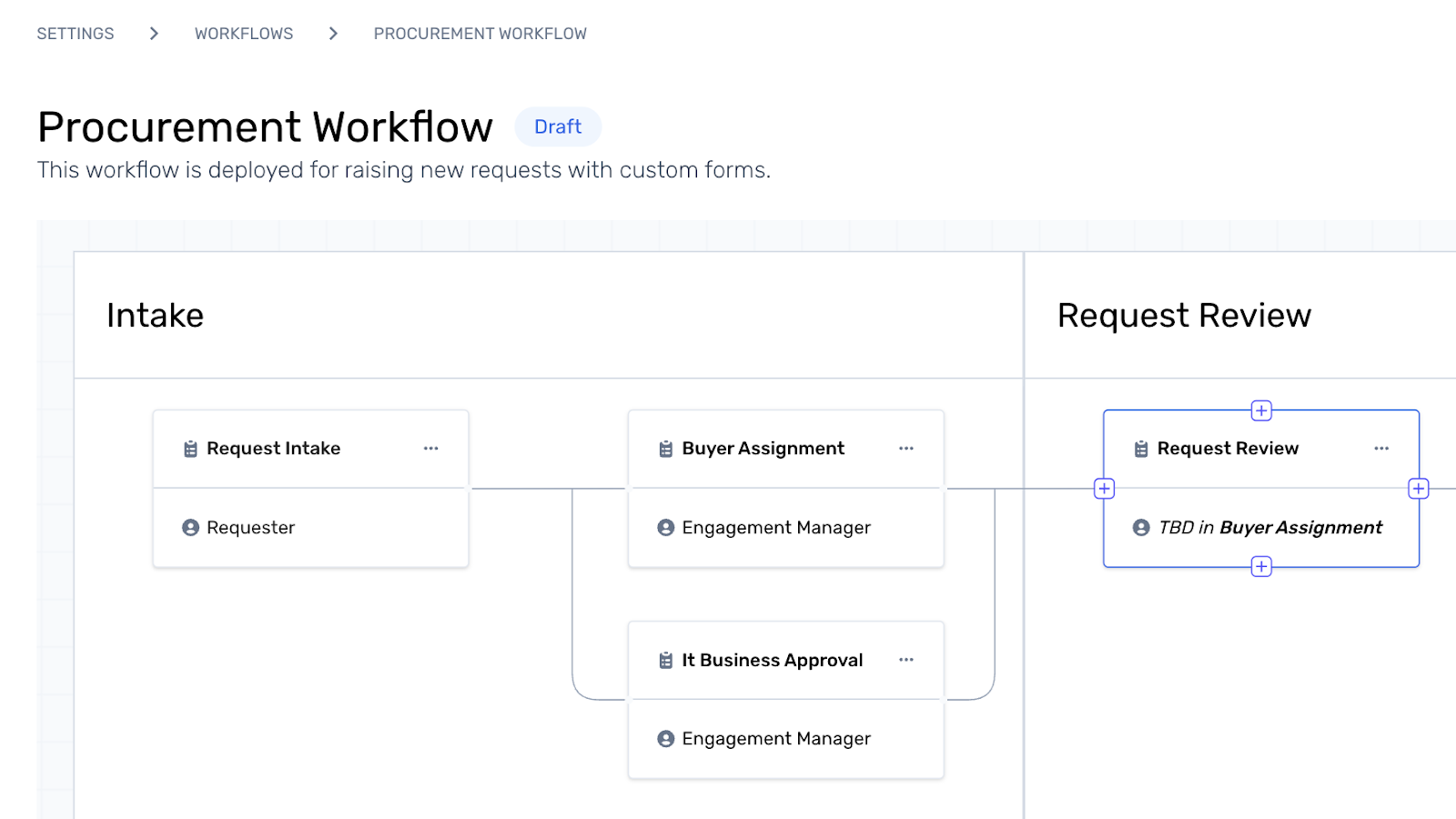Image resolution: width=1456 pixels, height=819 pixels.
Task: Open the Request Intake three-dot menu
Action: 431,449
